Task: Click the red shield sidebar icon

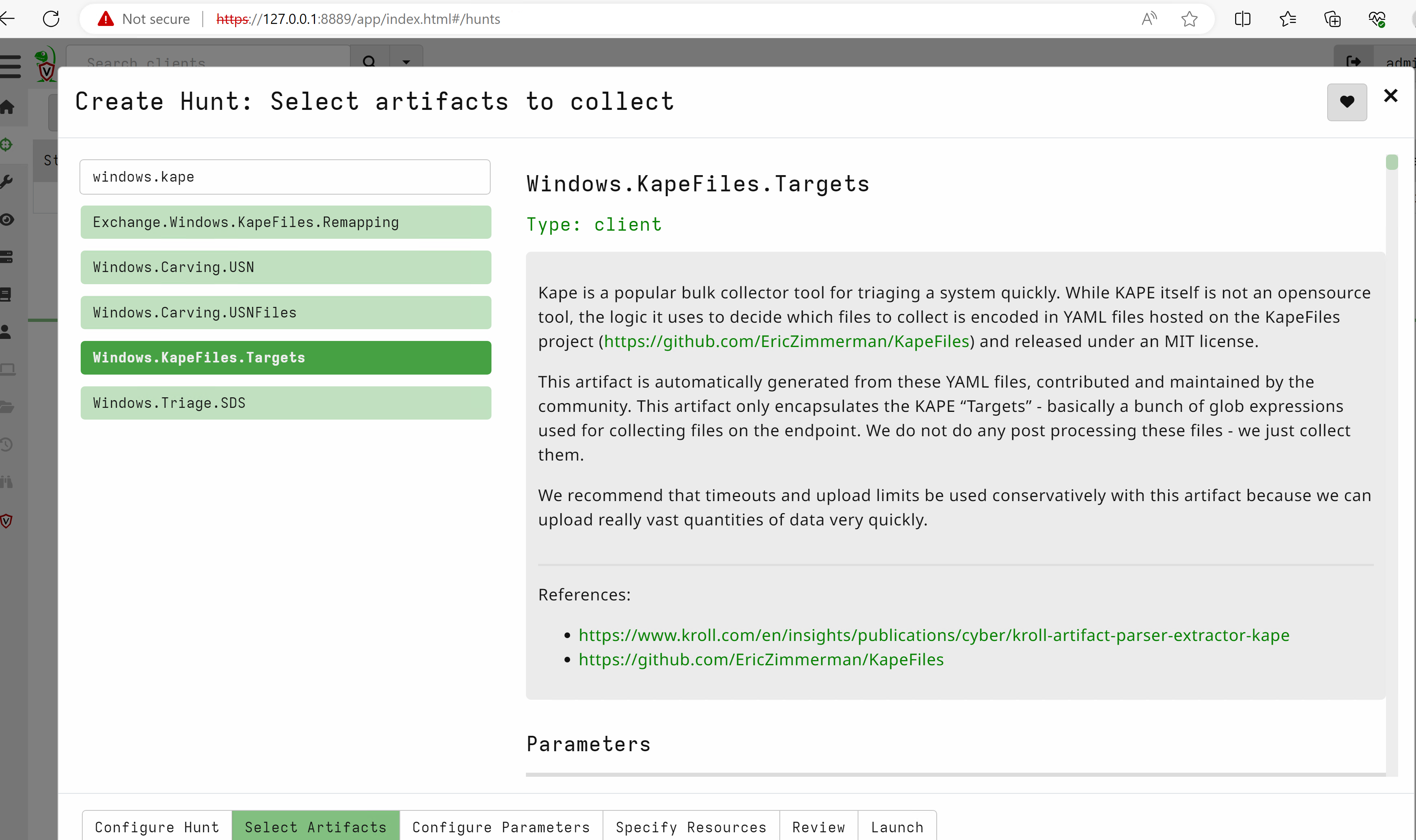Action: pyautogui.click(x=6, y=521)
